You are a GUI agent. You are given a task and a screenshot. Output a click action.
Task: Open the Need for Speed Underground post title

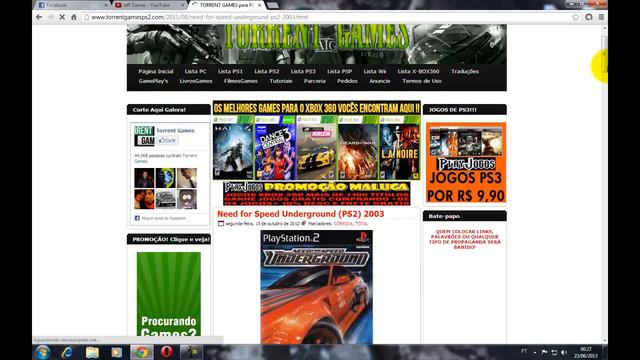pos(300,214)
